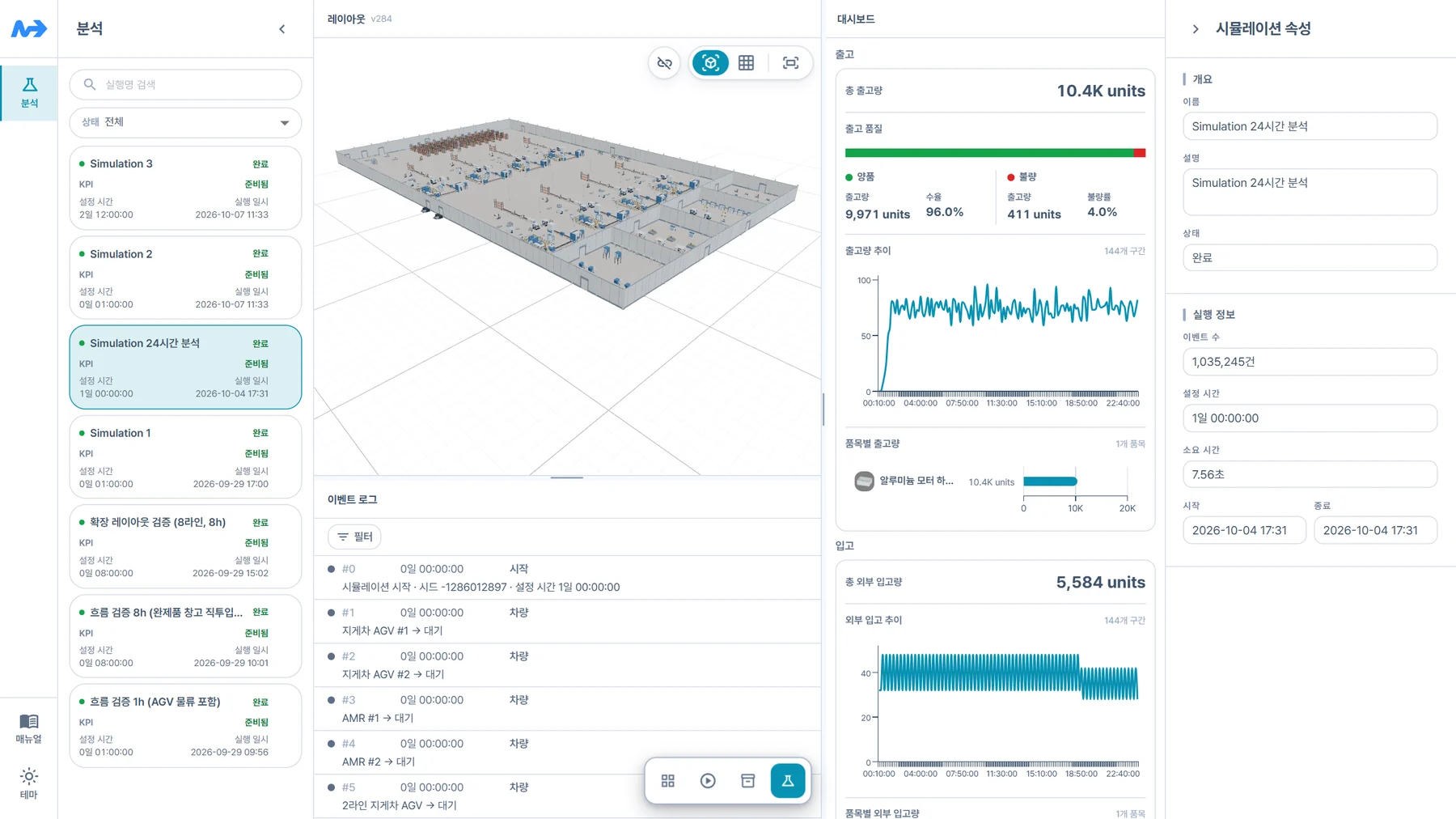This screenshot has width=1456, height=819.
Task: Select the flask analysis icon in bottom toolbar
Action: [x=788, y=781]
